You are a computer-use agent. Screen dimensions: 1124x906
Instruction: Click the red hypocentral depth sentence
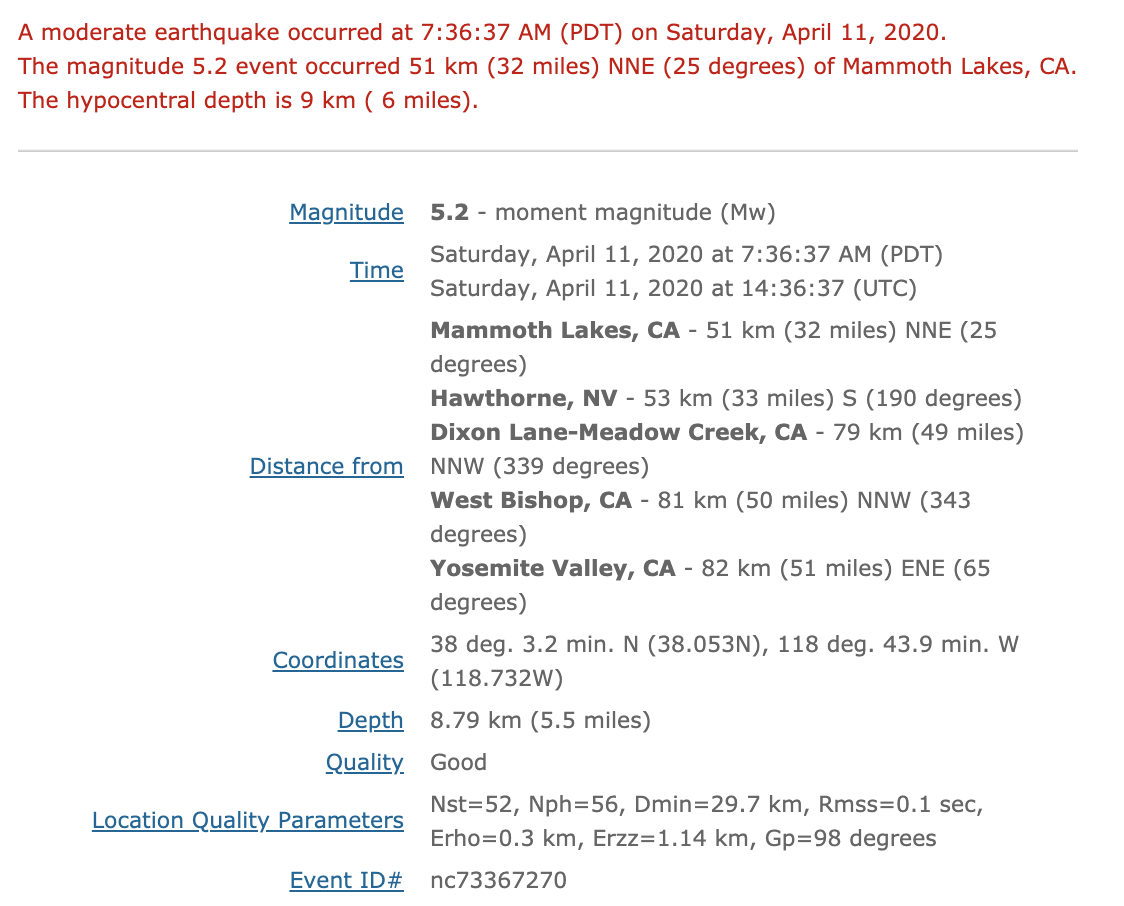tap(248, 101)
